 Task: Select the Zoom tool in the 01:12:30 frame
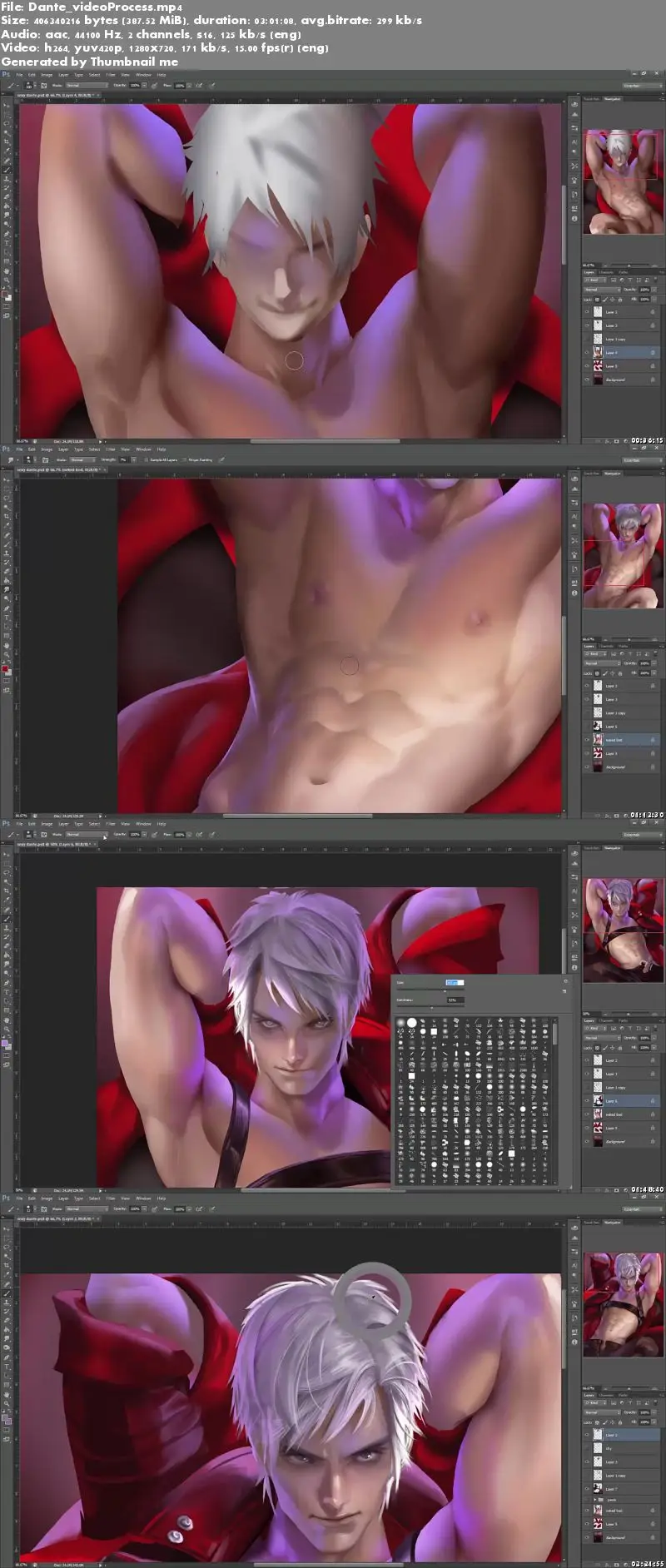point(7,653)
